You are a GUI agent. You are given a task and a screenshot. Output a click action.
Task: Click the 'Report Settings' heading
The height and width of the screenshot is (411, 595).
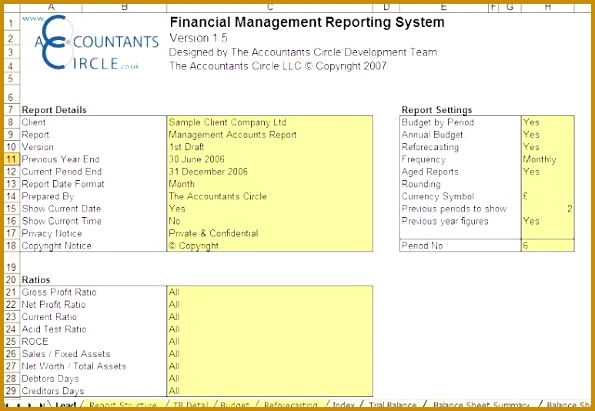click(437, 110)
